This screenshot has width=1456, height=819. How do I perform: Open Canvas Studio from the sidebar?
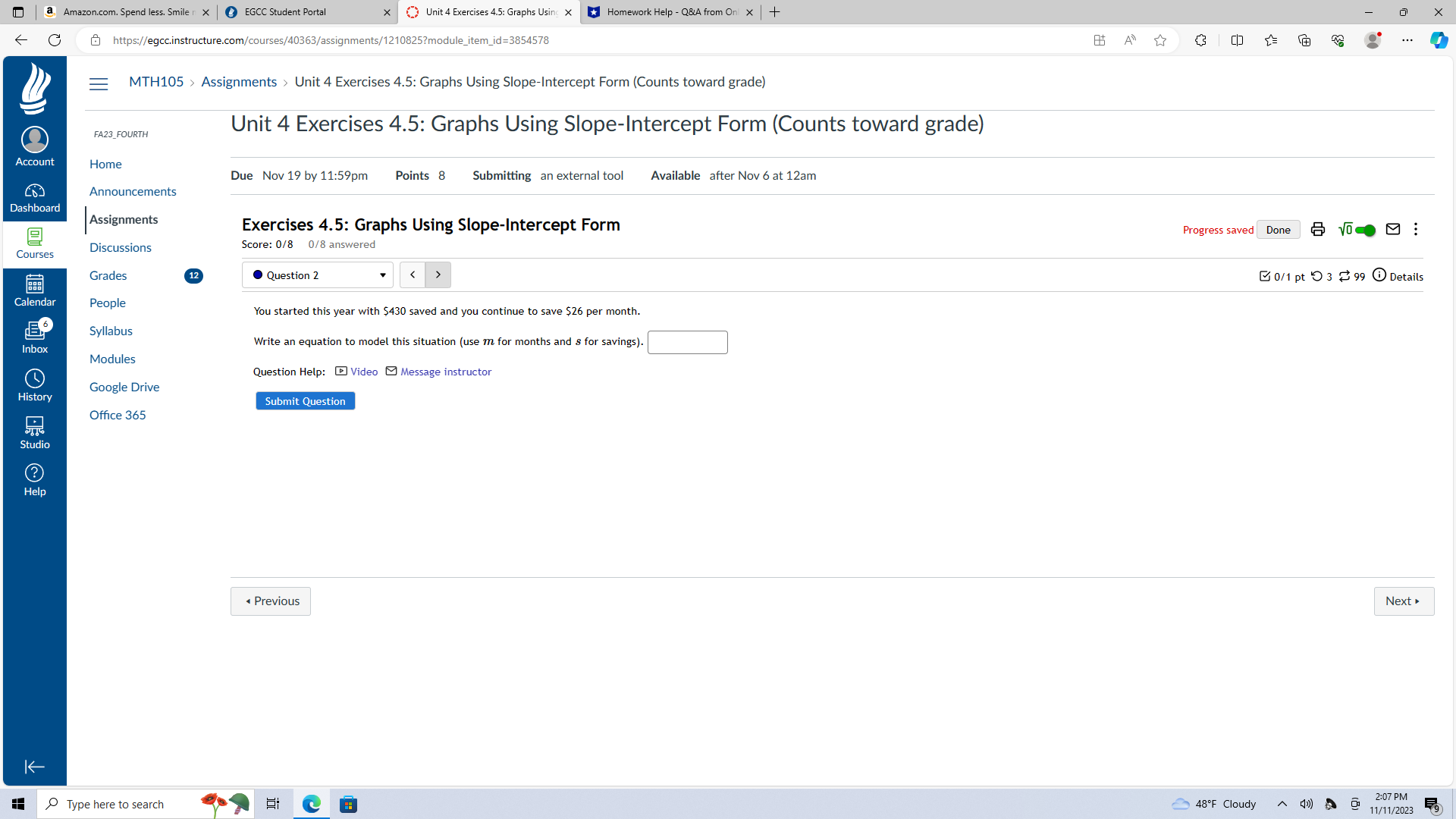click(34, 431)
